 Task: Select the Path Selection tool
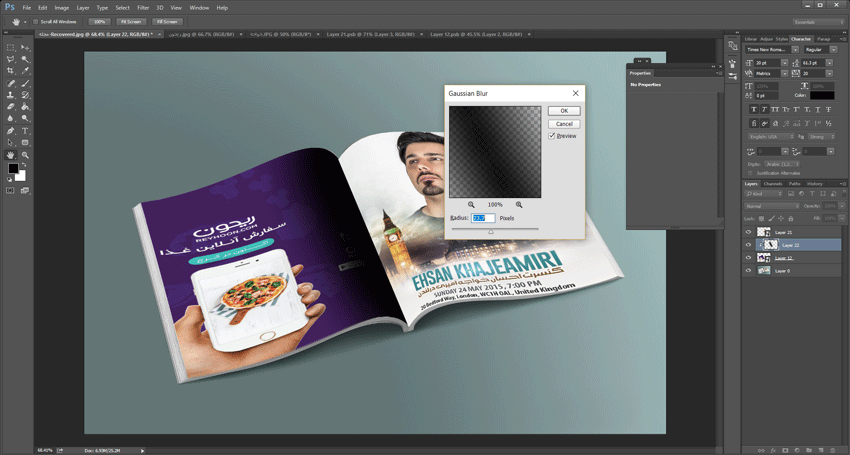10,143
